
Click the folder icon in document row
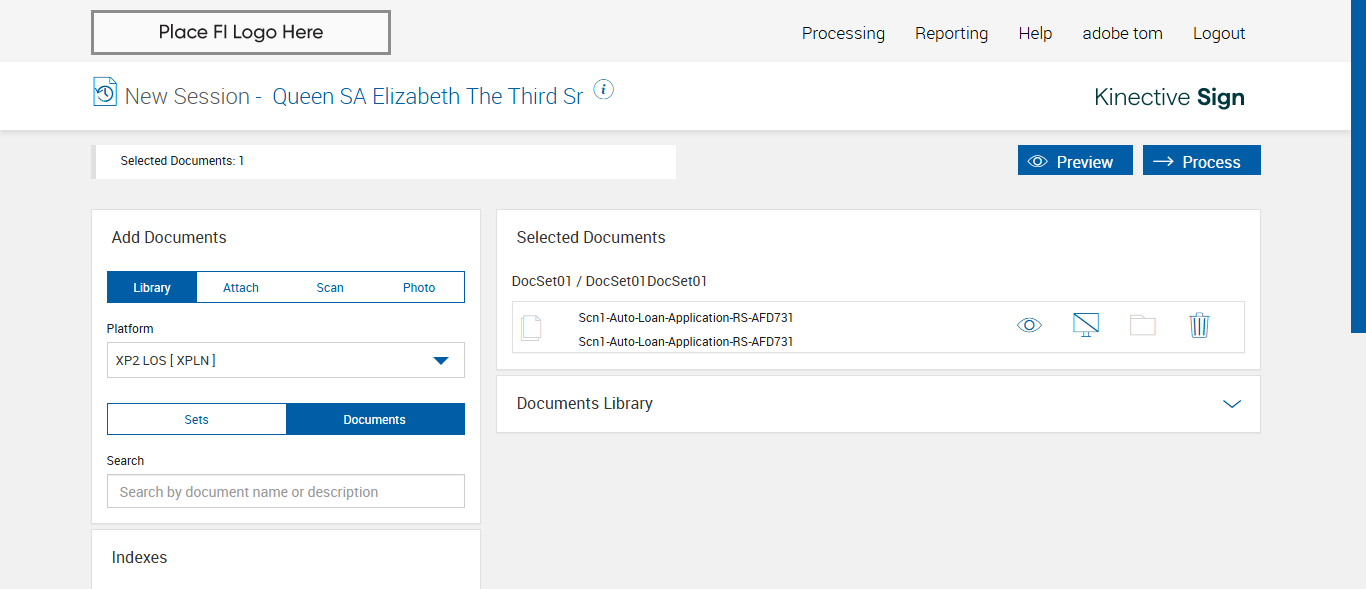(x=1142, y=325)
